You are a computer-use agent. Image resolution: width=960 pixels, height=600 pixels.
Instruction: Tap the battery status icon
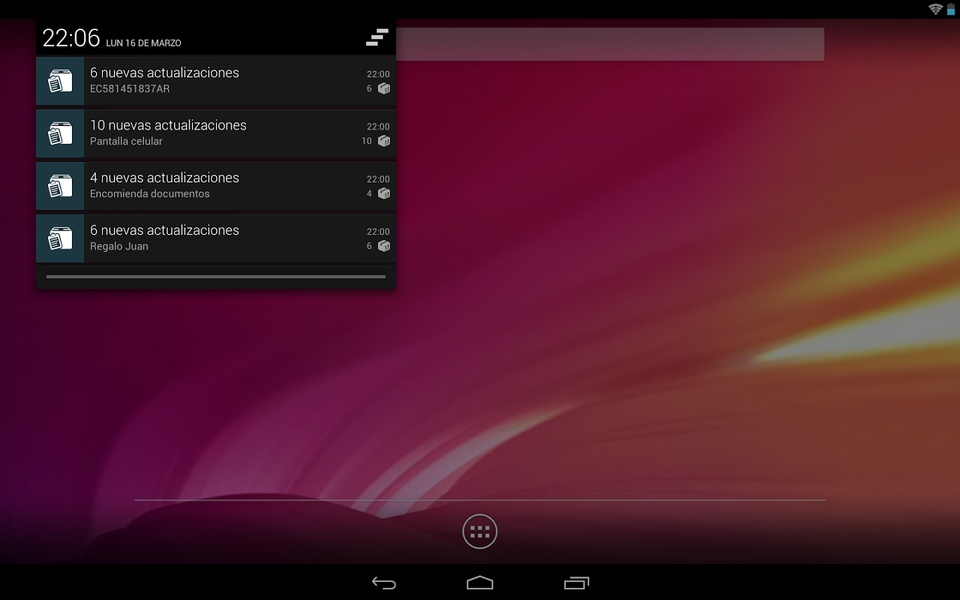[951, 9]
